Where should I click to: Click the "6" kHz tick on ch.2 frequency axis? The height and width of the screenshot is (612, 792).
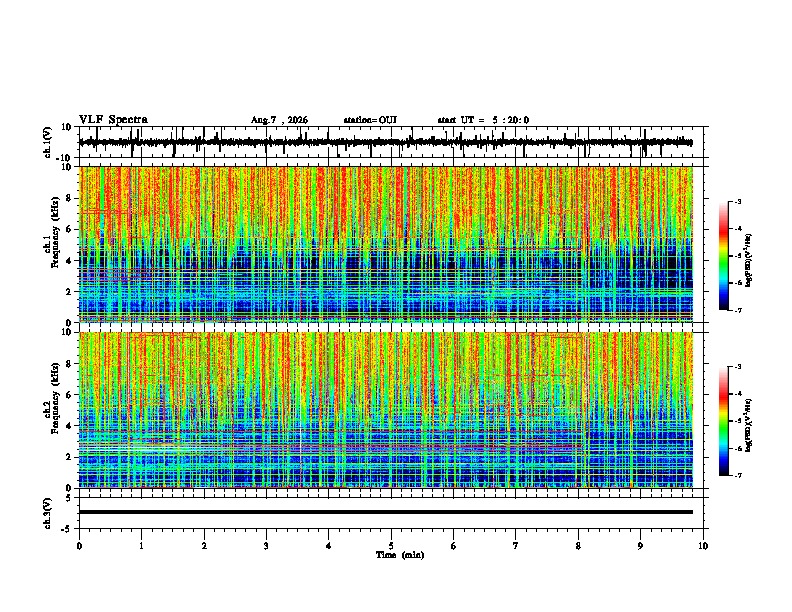[70, 395]
